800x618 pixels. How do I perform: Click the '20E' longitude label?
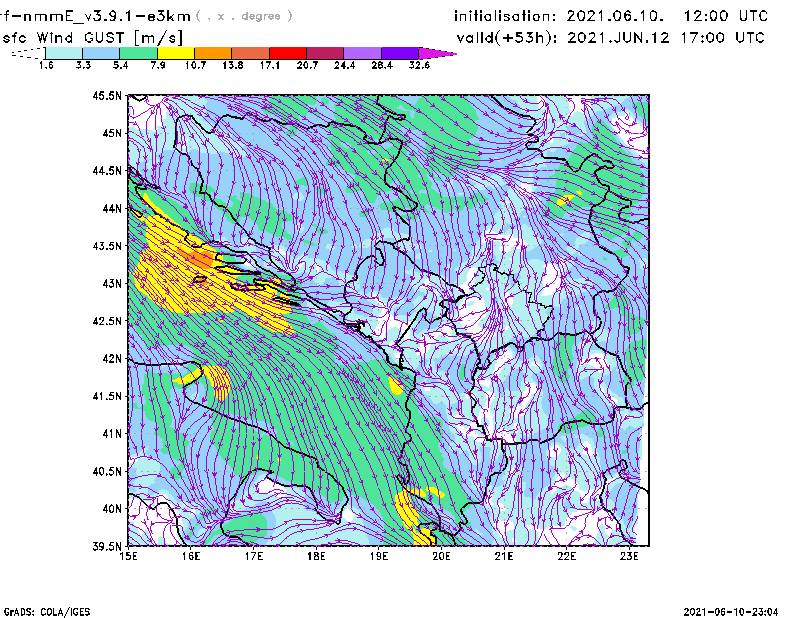pyautogui.click(x=441, y=556)
